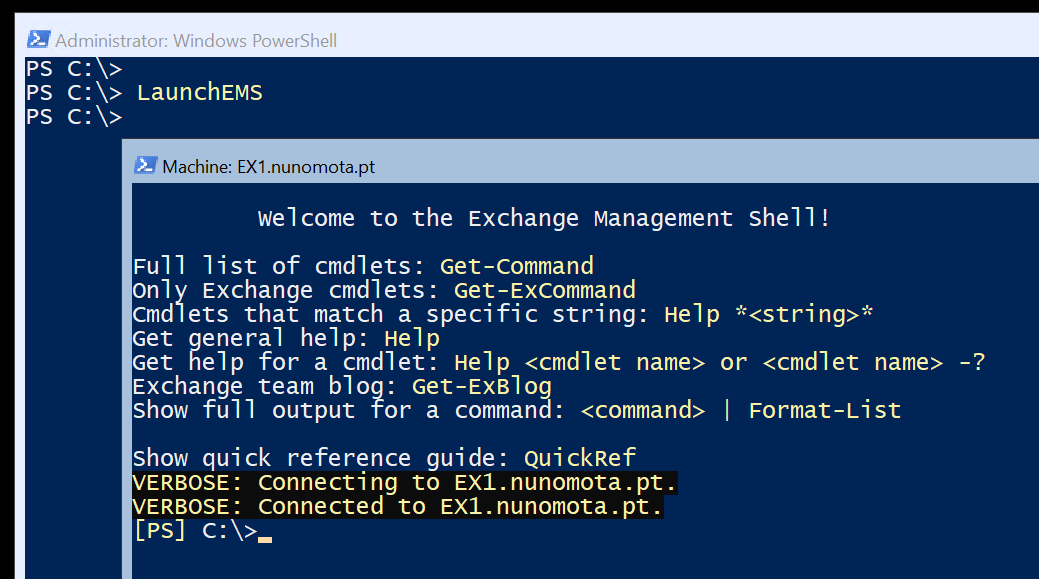The width and height of the screenshot is (1039, 579).
Task: Click the Help *<string>* text
Action: click(x=768, y=314)
